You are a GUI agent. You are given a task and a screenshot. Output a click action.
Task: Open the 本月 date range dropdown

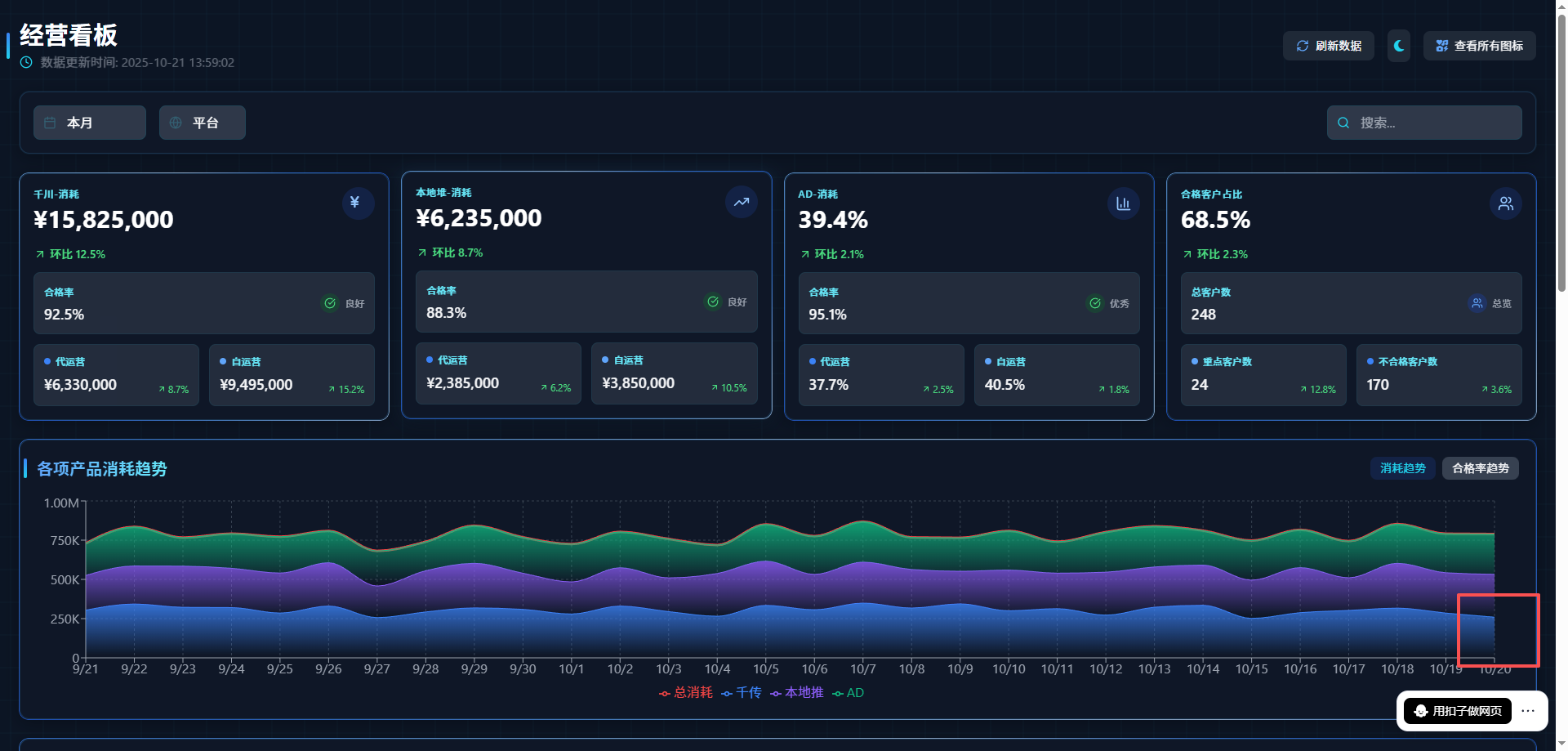[x=90, y=123]
